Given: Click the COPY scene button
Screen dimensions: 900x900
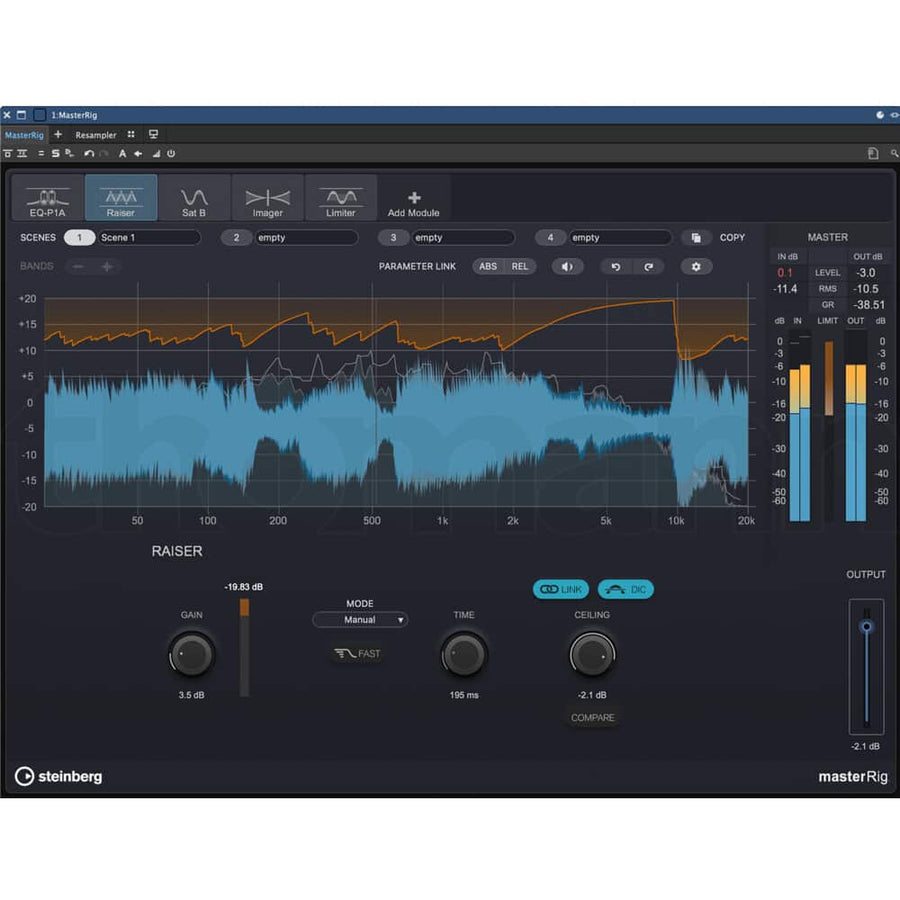Looking at the screenshot, I should (732, 238).
